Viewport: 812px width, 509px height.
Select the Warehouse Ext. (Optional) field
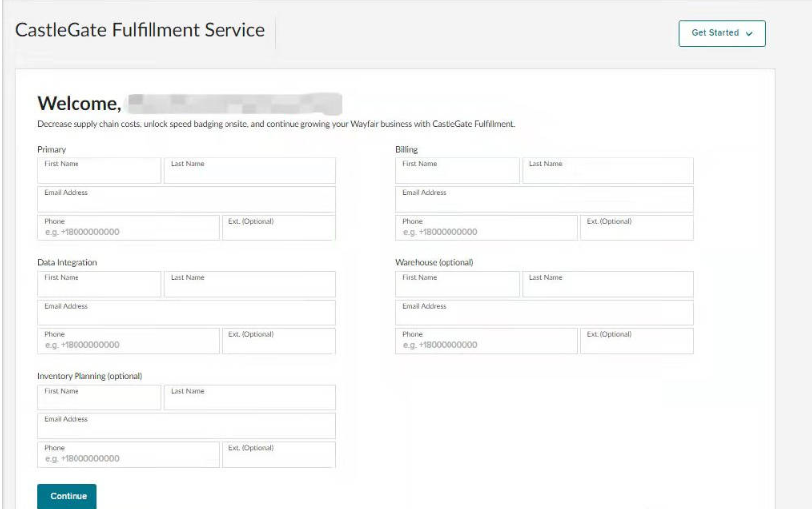tap(637, 341)
